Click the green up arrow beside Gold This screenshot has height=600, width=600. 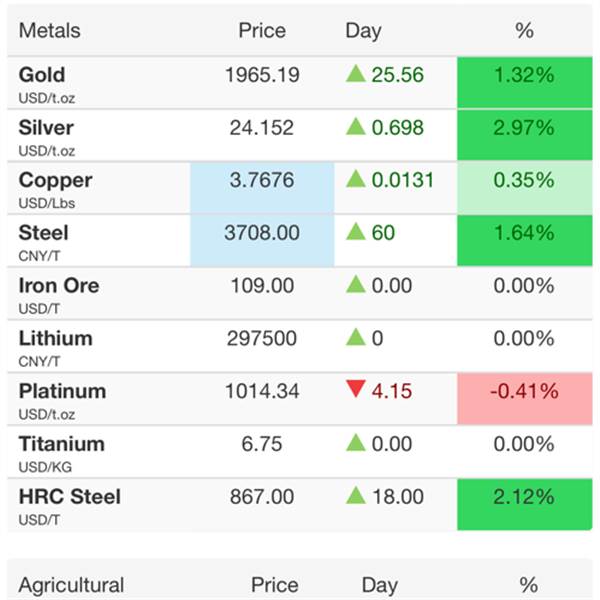355,75
